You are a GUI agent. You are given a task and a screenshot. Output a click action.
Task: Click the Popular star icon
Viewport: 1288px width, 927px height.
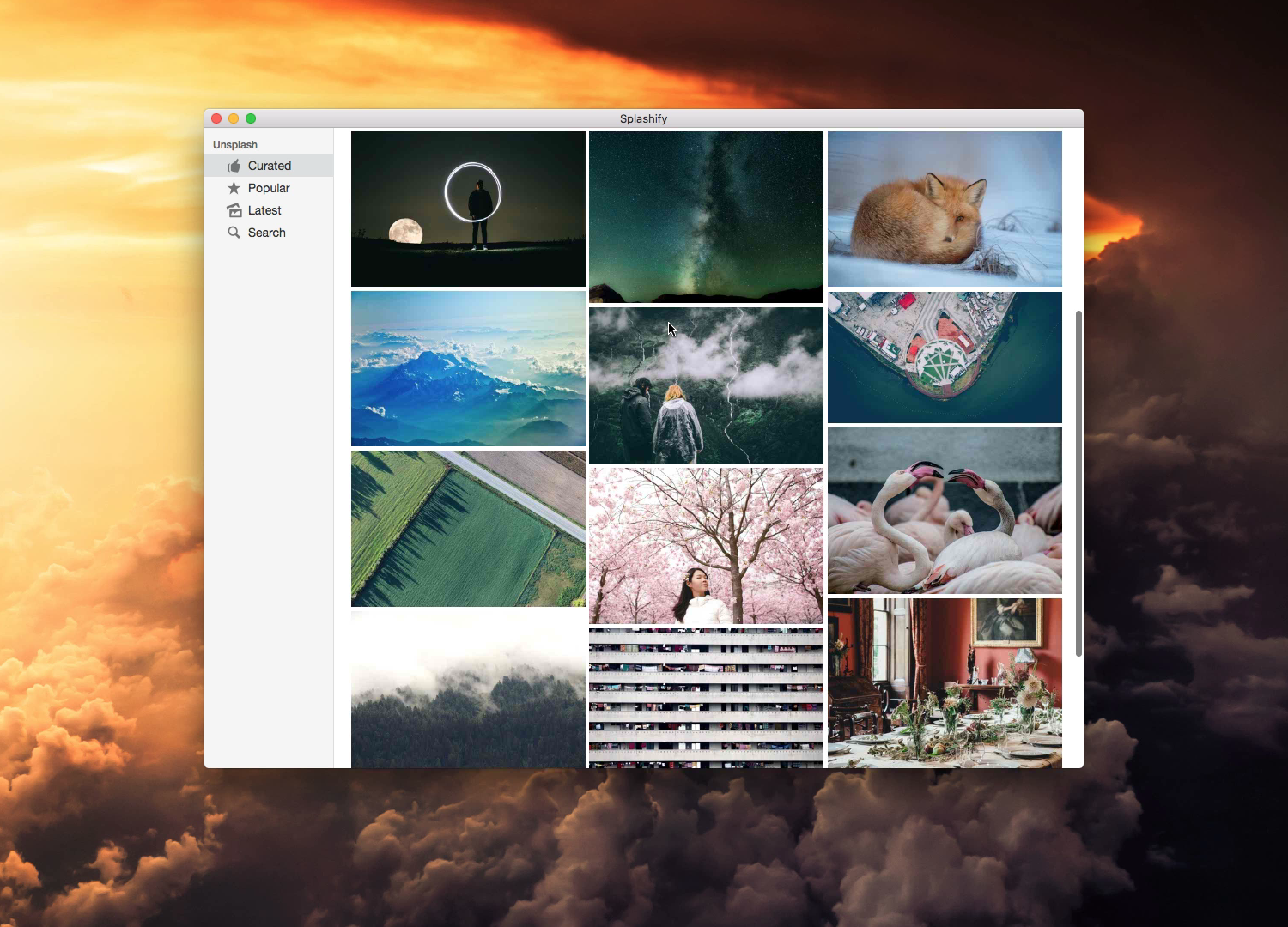[234, 188]
